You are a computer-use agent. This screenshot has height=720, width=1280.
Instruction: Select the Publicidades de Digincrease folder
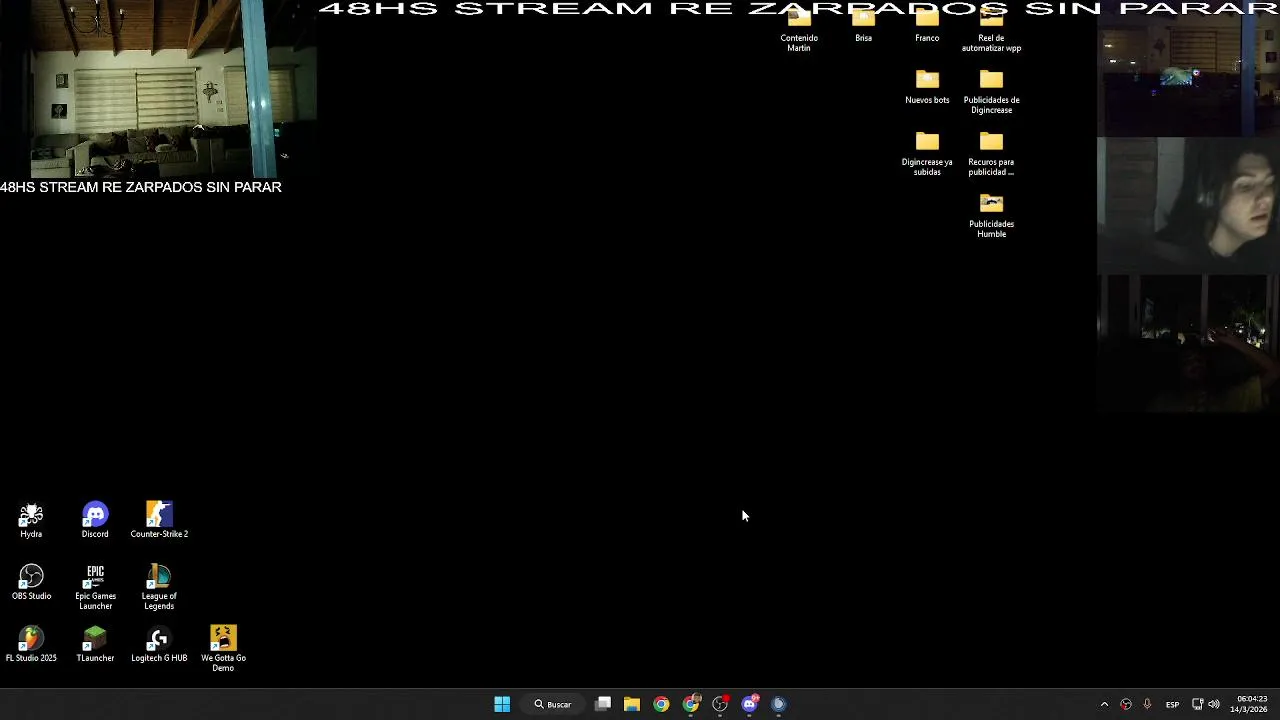click(x=991, y=93)
